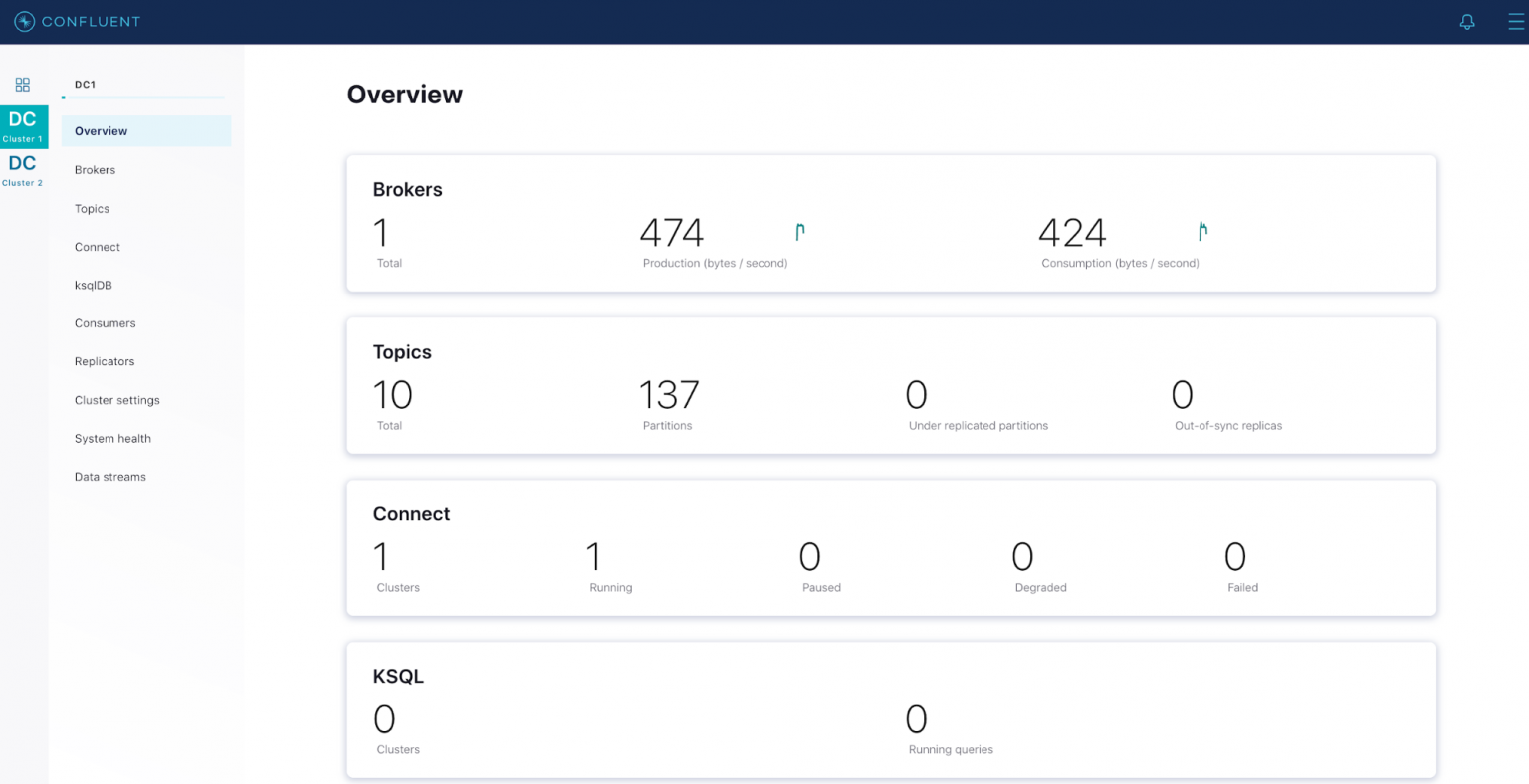Select Overview in the navigation menu

pos(101,130)
